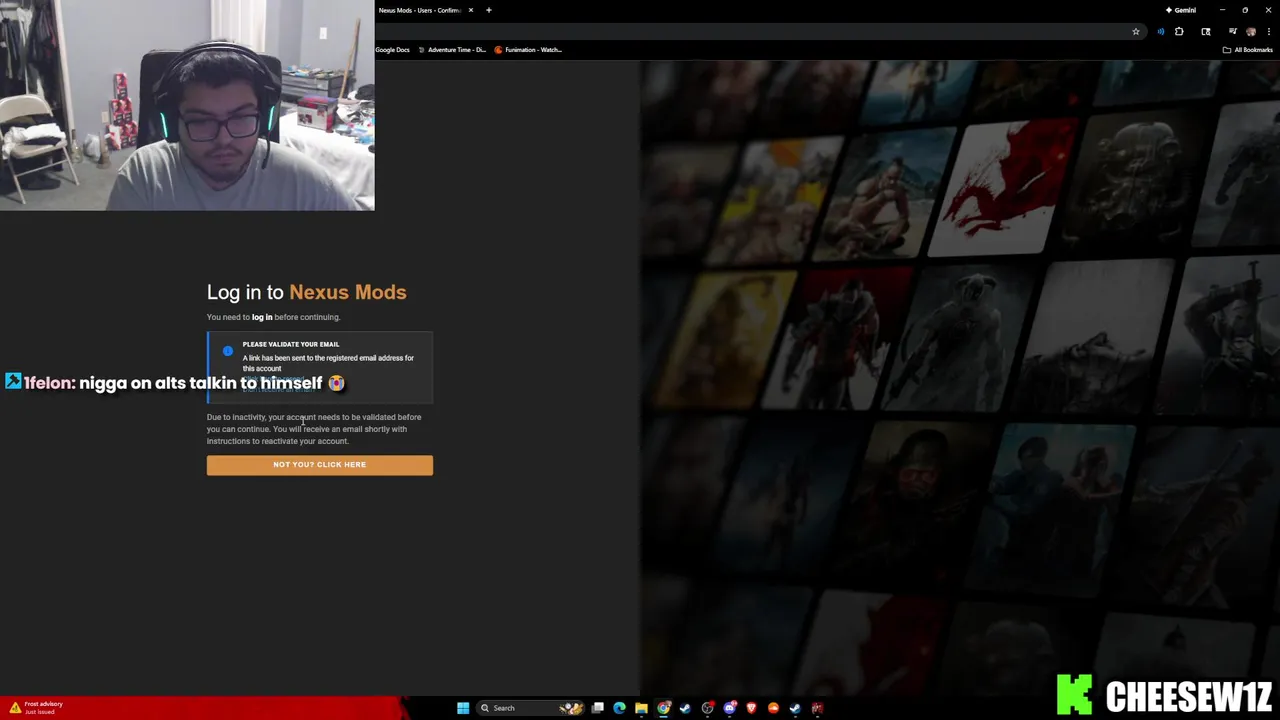1280x720 pixels.
Task: Bookmark this page with the star icon
Action: coord(1136,32)
